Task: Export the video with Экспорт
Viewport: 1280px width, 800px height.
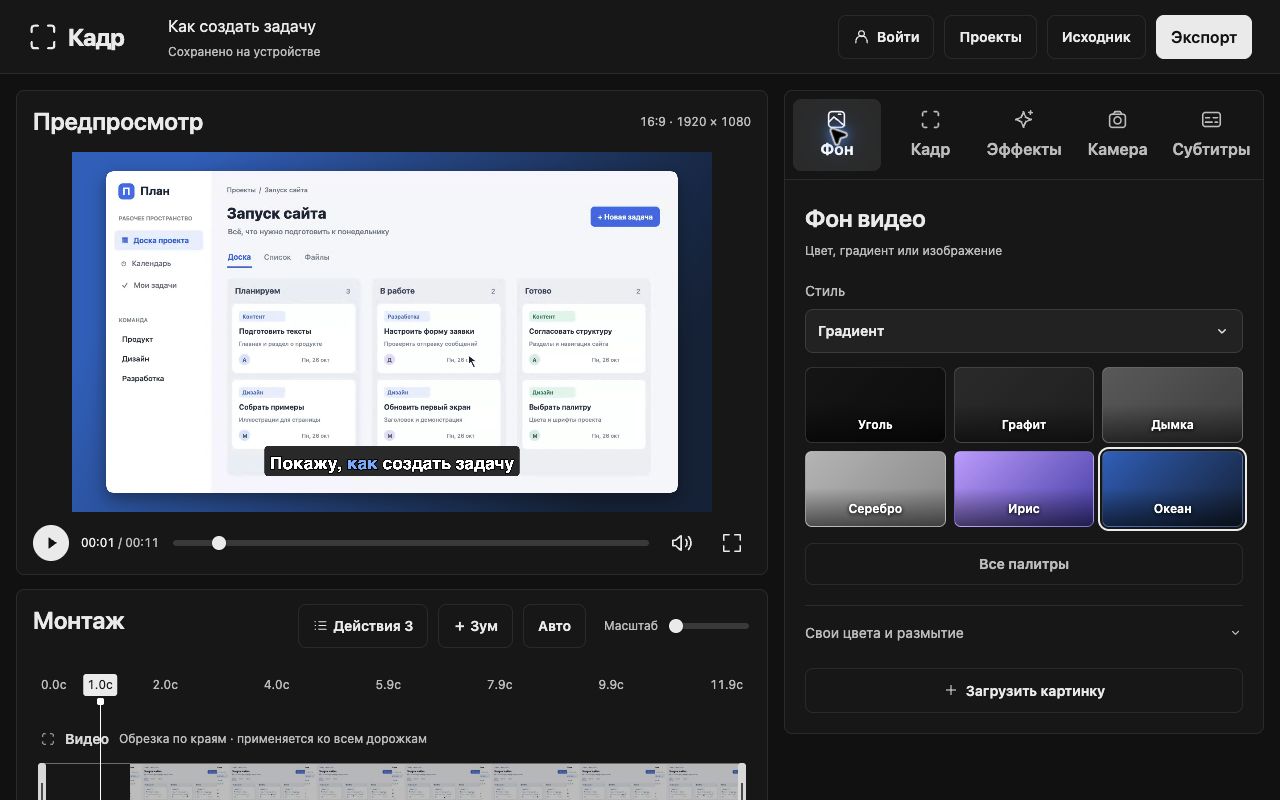Action: click(x=1204, y=37)
